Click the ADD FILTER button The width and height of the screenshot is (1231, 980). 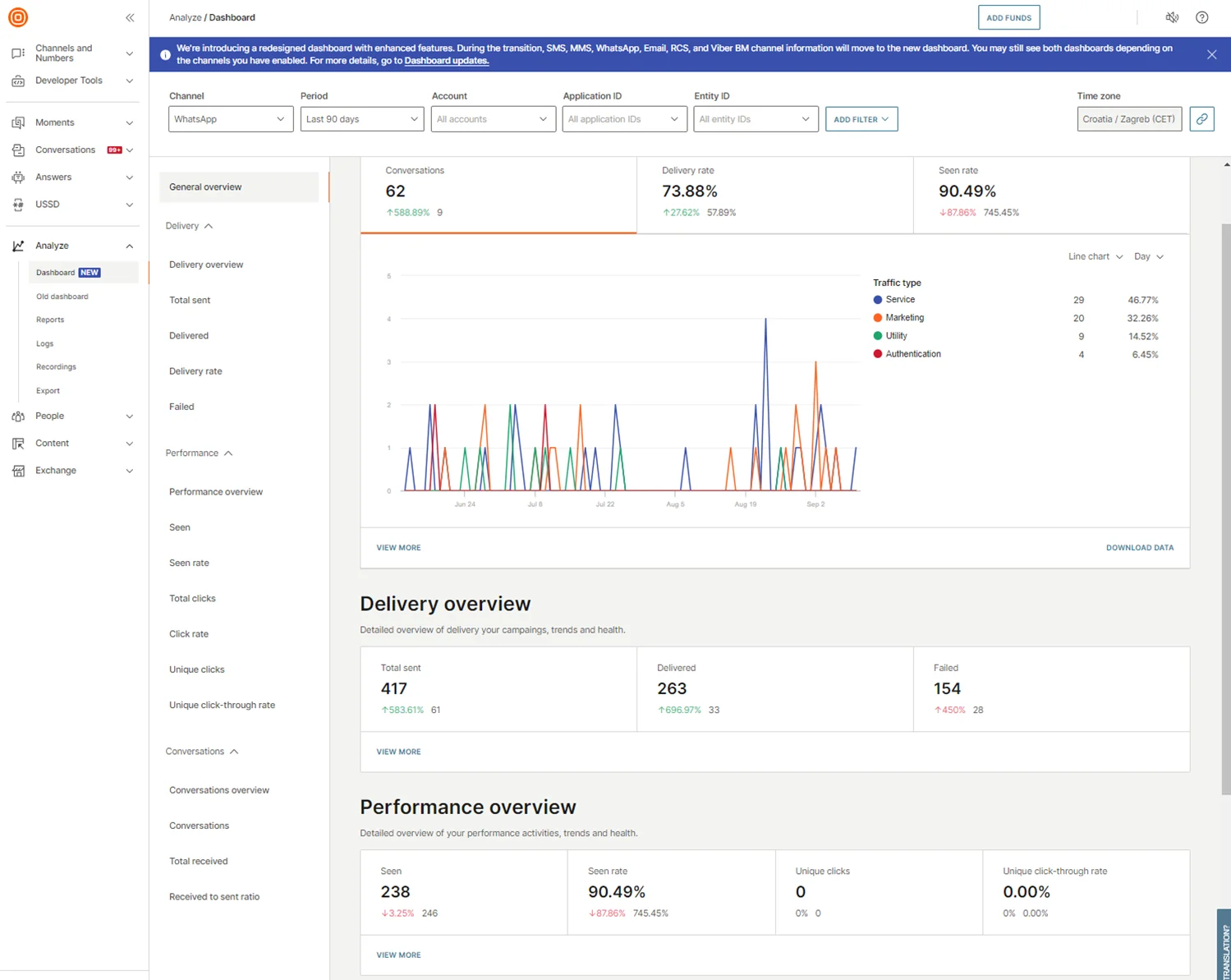[861, 119]
